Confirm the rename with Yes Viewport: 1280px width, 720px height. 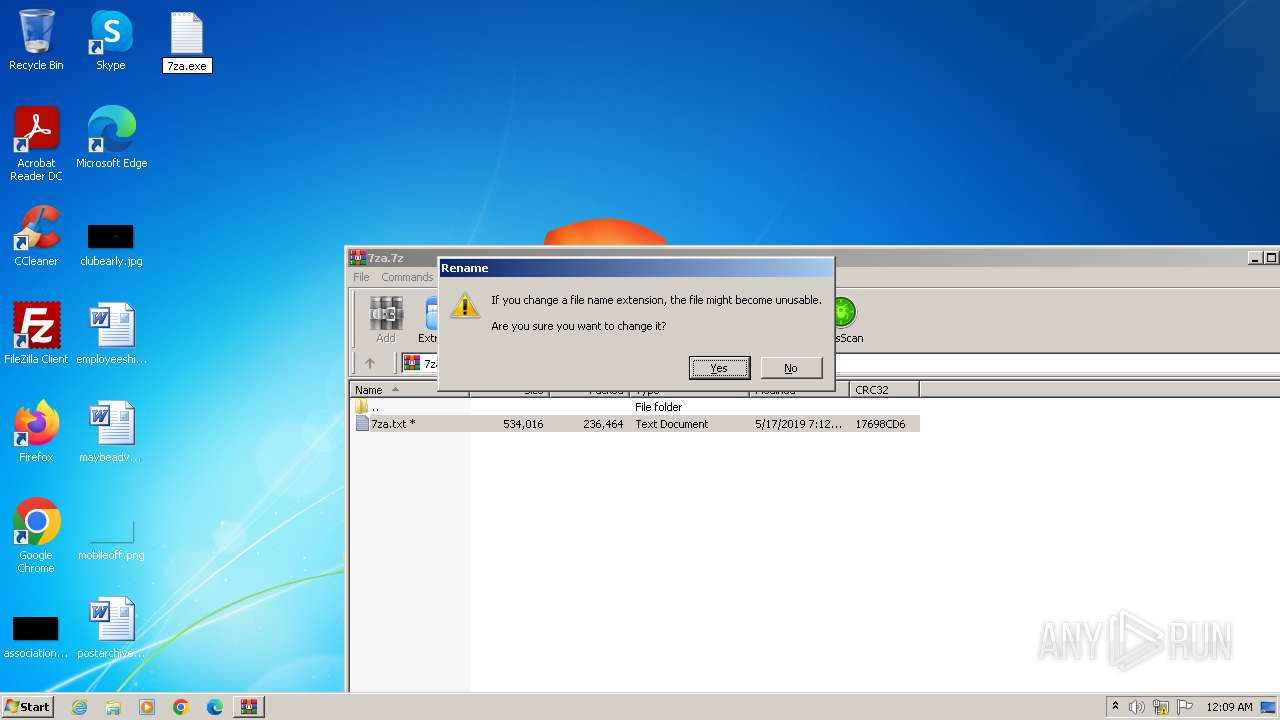(719, 368)
